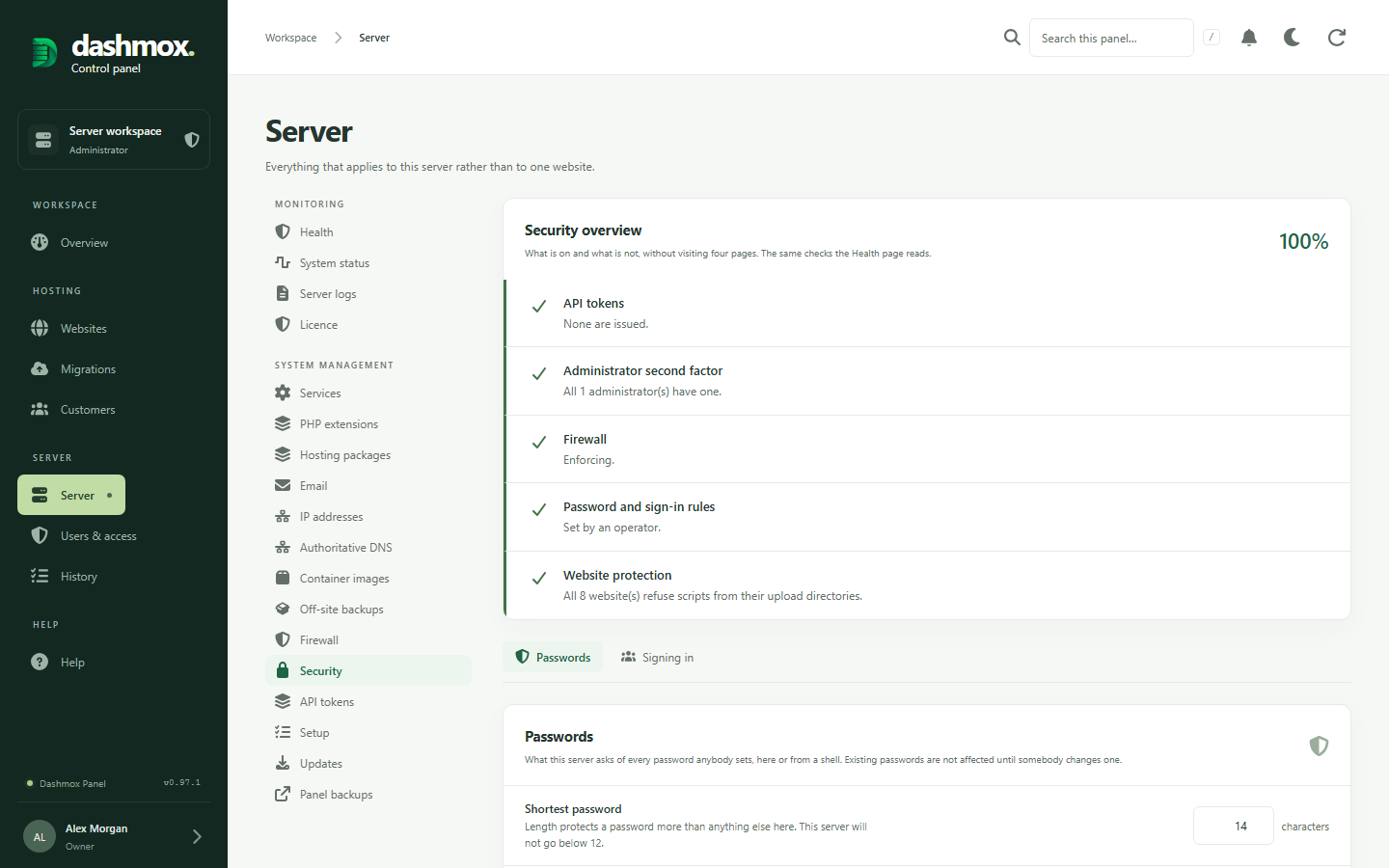Image resolution: width=1389 pixels, height=868 pixels.
Task: Click the Health shield icon
Action: [283, 231]
